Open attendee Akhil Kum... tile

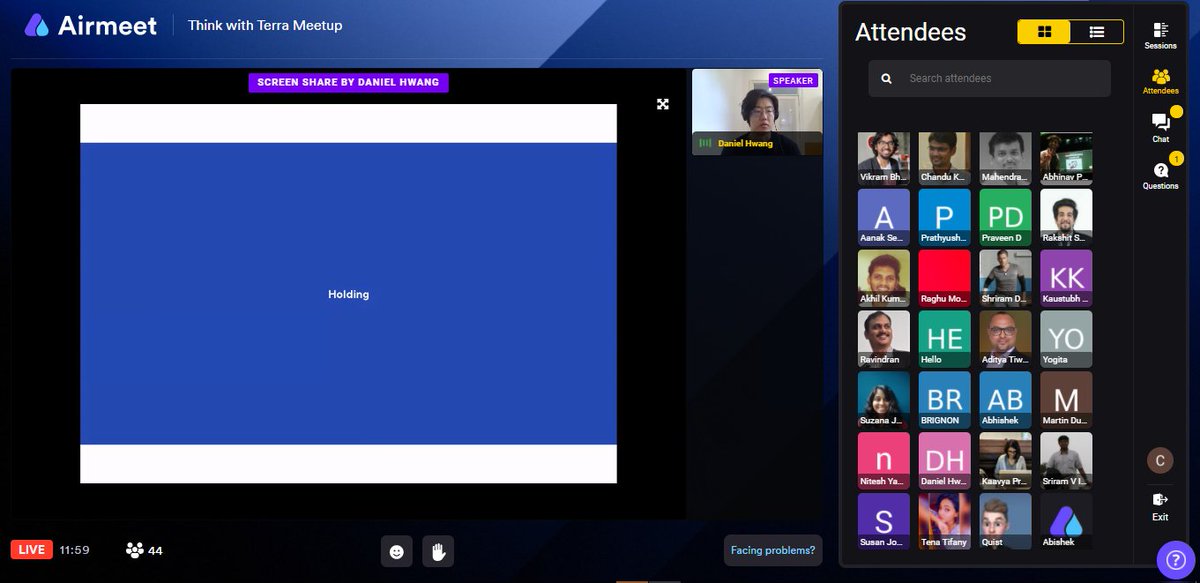coord(884,277)
